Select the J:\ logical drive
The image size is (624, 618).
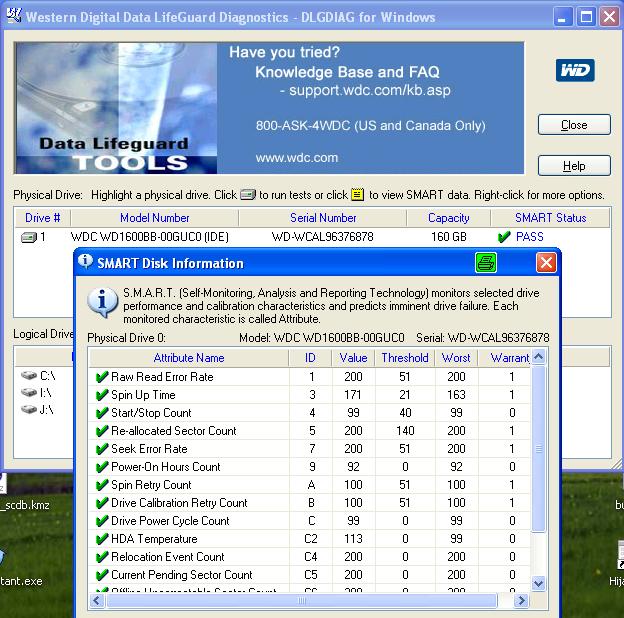[x=37, y=409]
